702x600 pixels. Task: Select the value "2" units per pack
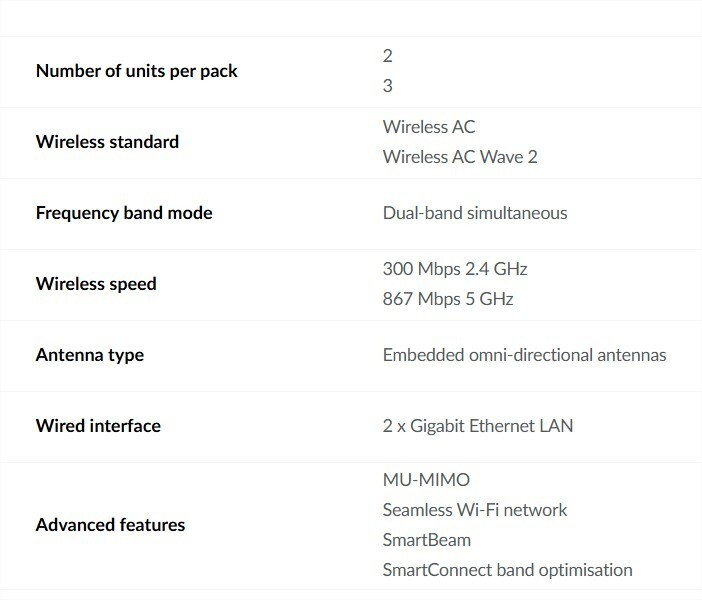388,56
